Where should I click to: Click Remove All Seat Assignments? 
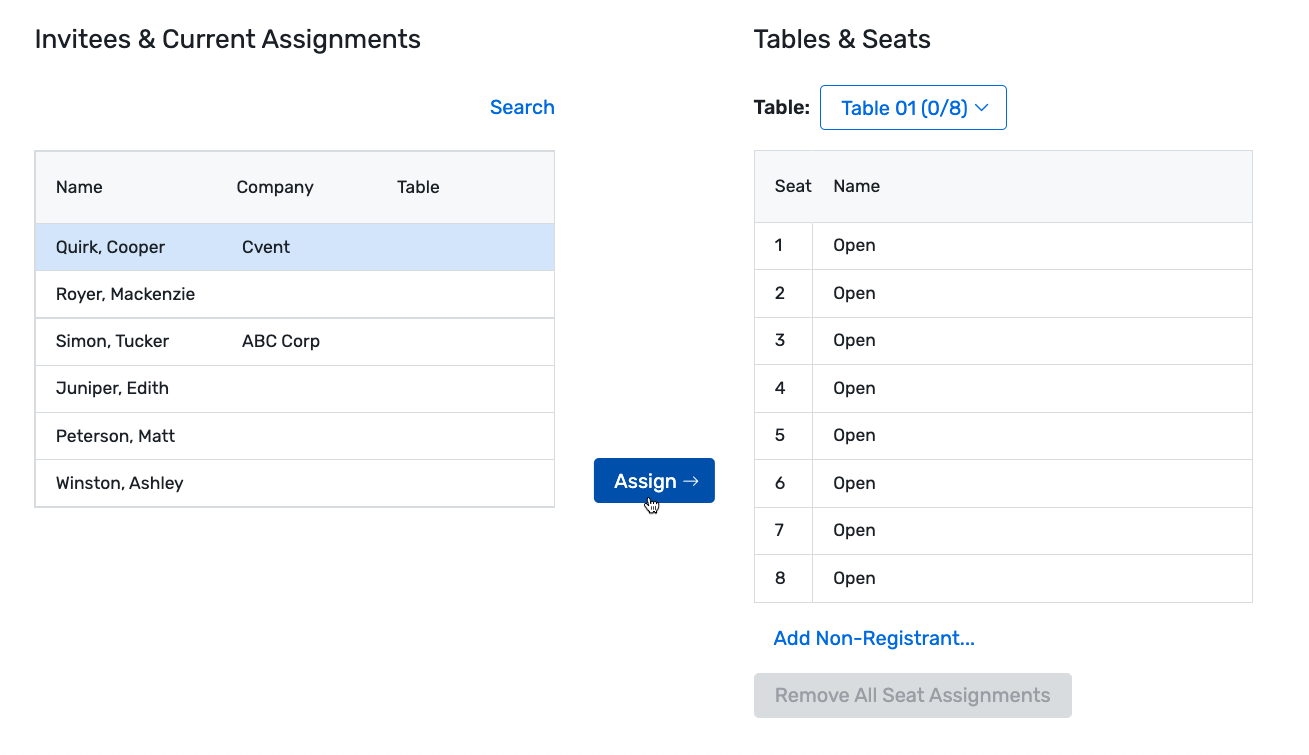click(x=912, y=694)
